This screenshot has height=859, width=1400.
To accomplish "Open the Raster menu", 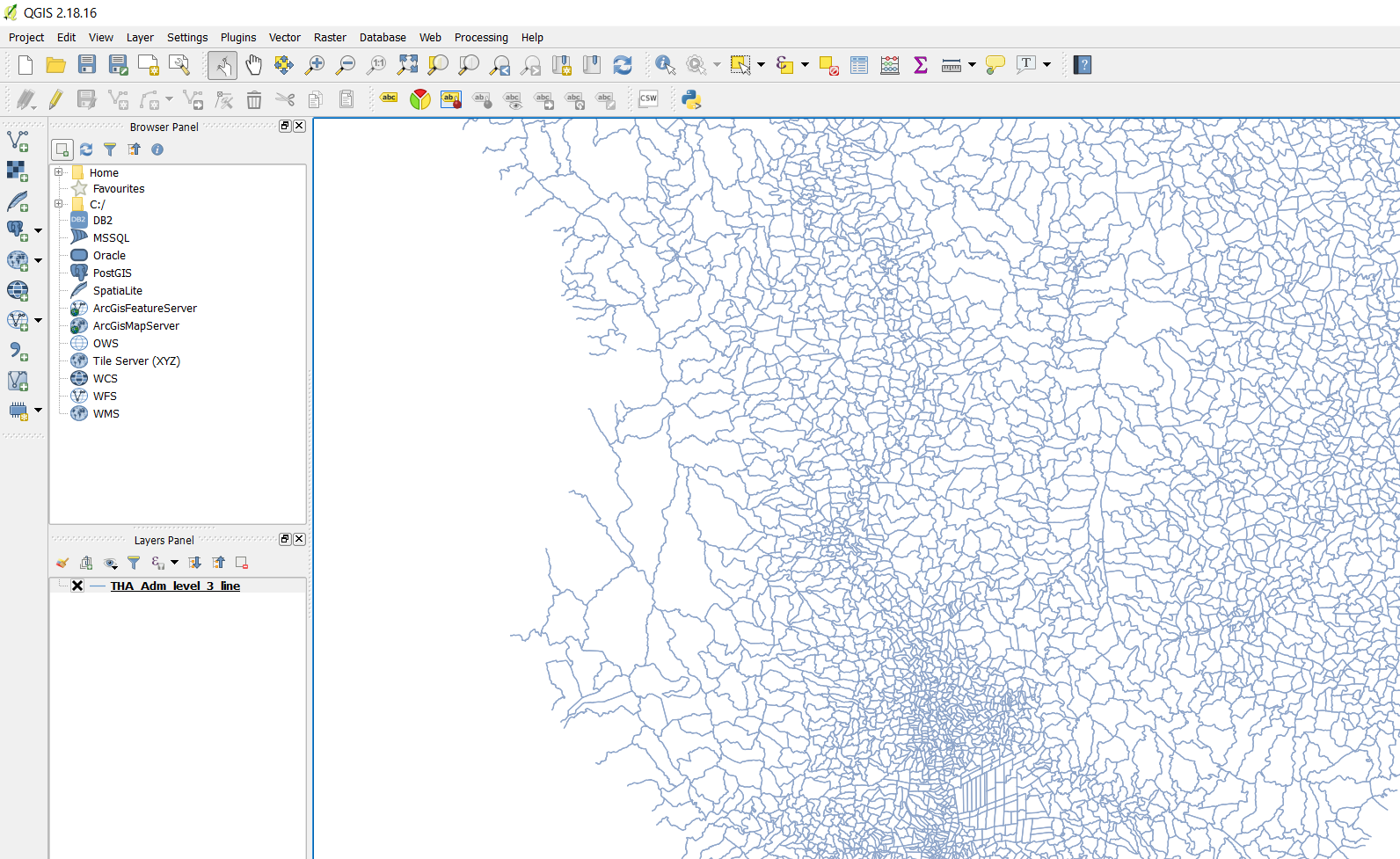I will [x=330, y=37].
